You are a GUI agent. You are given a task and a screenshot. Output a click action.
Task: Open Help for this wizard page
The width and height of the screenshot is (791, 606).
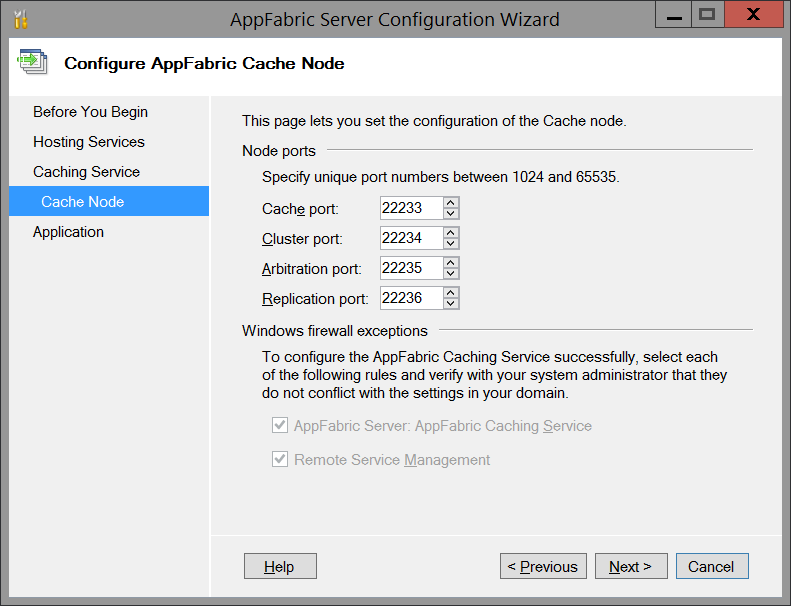click(x=280, y=566)
